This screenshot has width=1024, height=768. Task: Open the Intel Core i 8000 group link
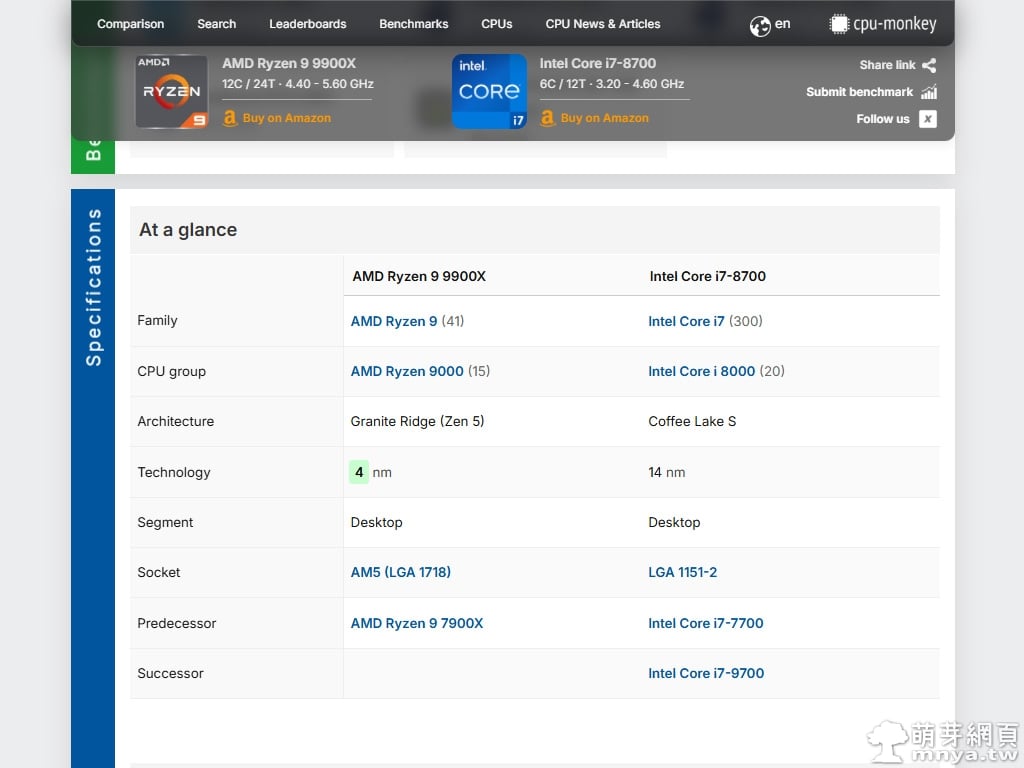(x=701, y=371)
